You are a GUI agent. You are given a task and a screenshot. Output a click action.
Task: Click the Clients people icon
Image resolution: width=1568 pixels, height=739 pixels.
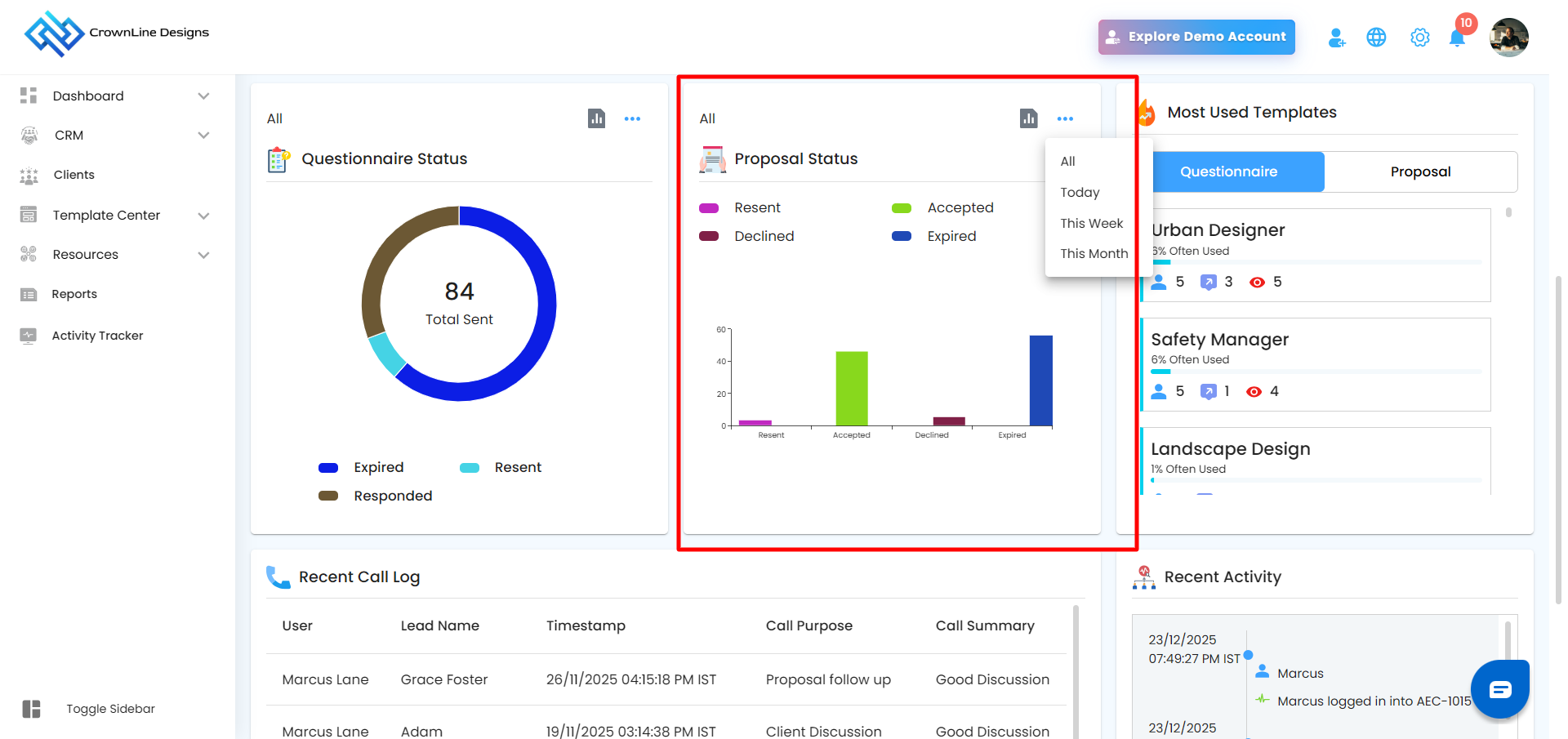pos(29,175)
